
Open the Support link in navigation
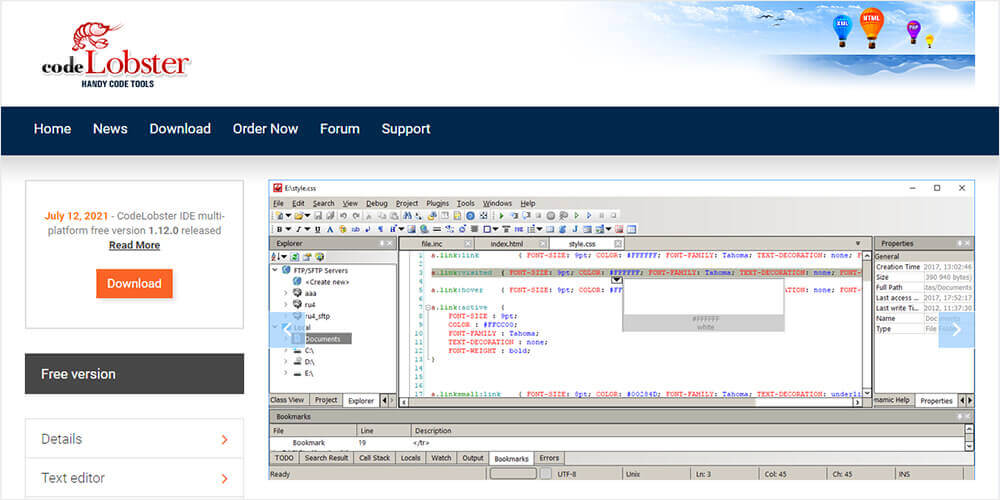pos(406,129)
